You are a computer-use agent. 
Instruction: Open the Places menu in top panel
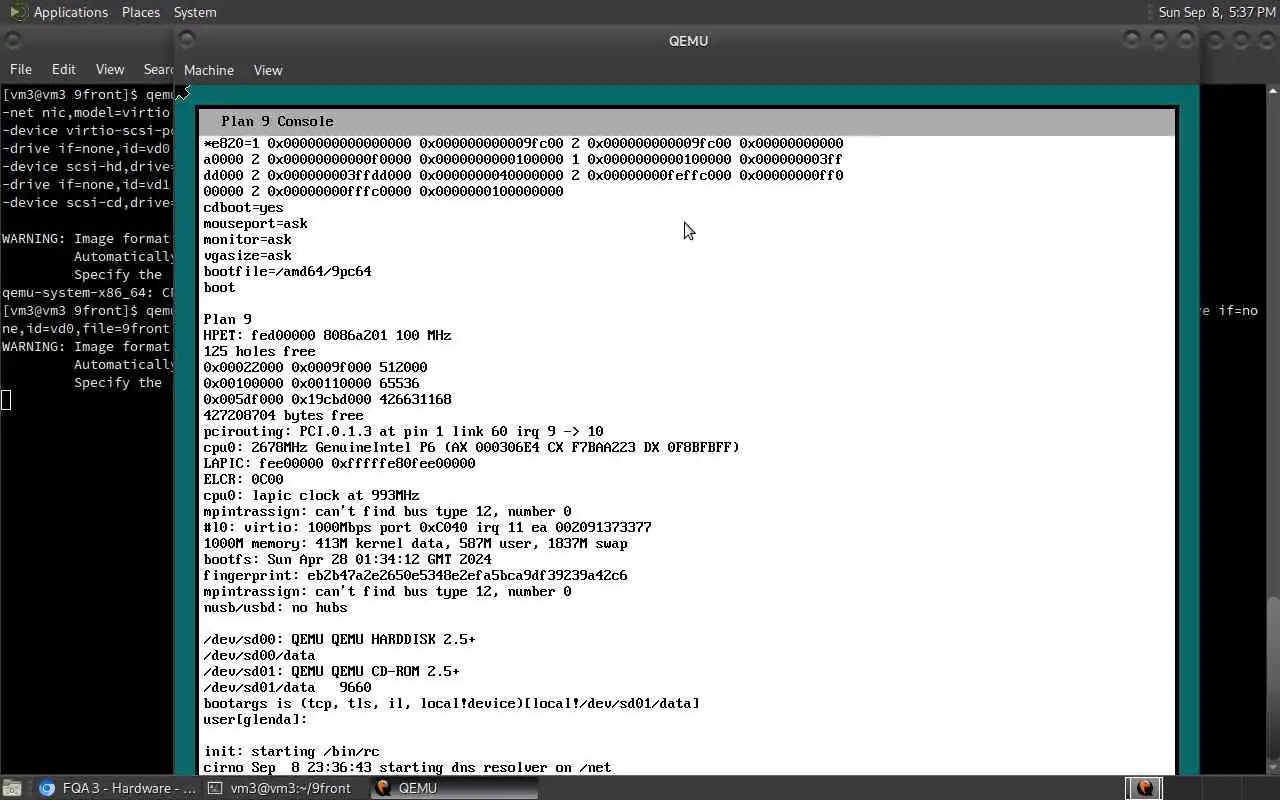pos(141,12)
